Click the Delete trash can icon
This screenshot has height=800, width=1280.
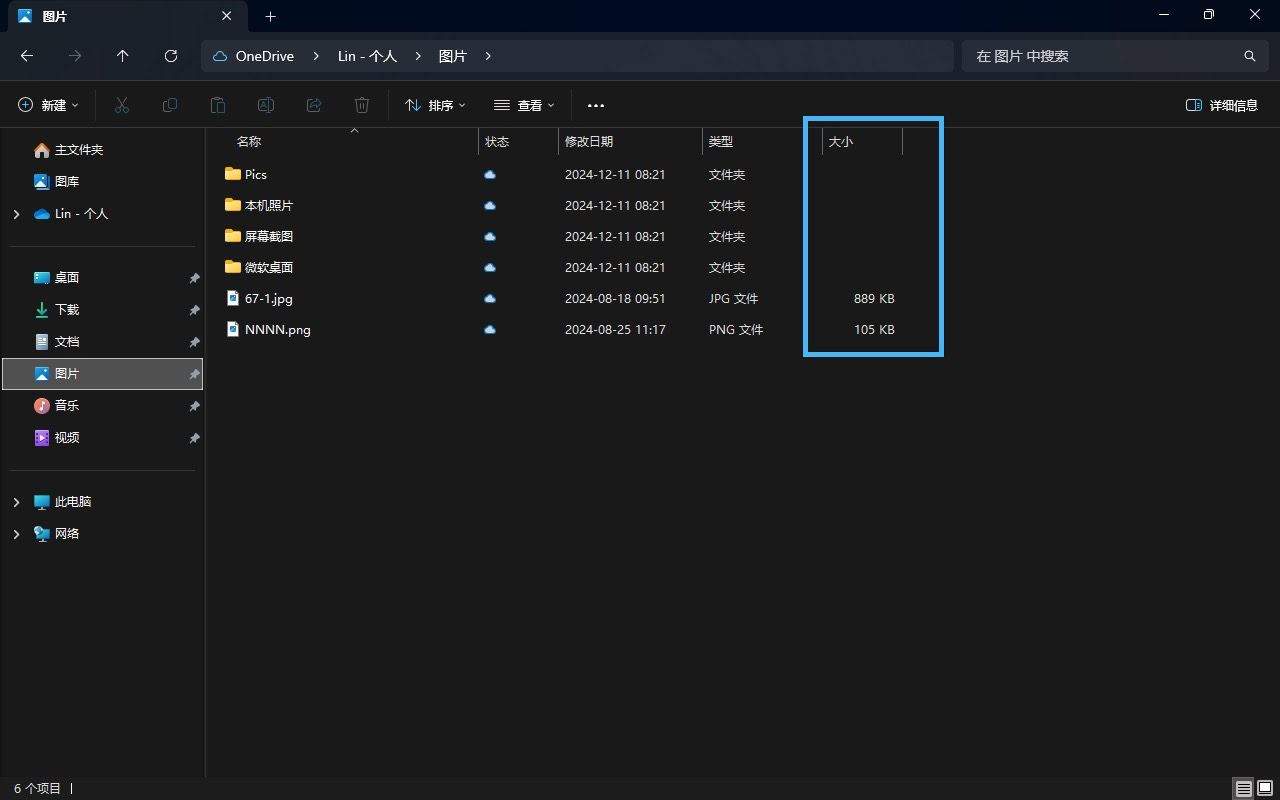[362, 105]
